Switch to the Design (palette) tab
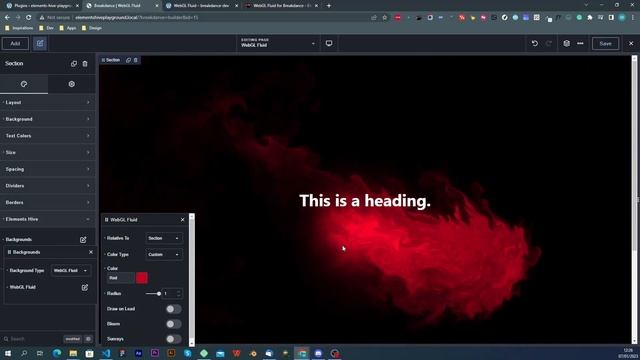This screenshot has height=360, width=640. click(x=24, y=84)
